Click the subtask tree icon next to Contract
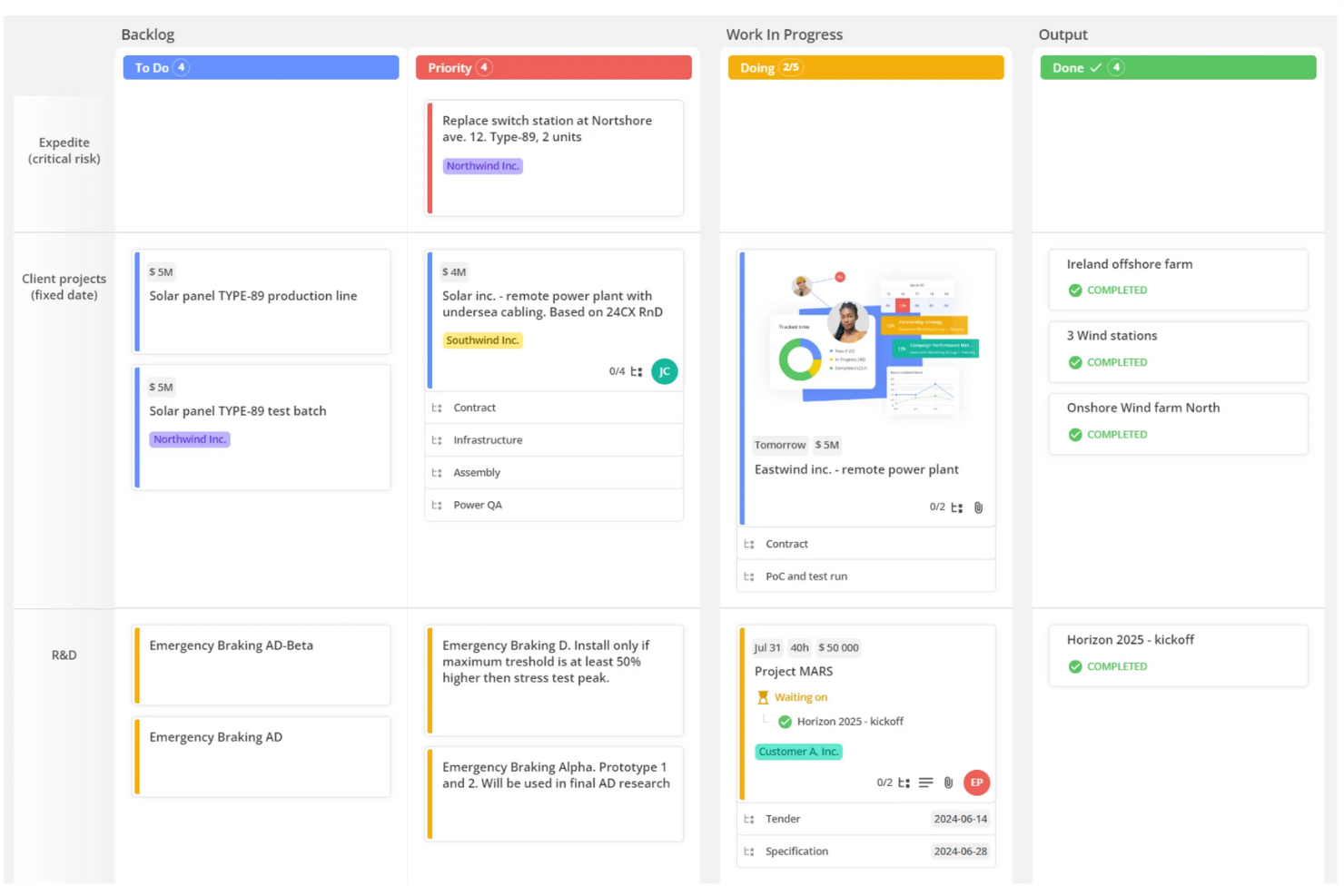This screenshot has height=896, width=1344. (437, 408)
